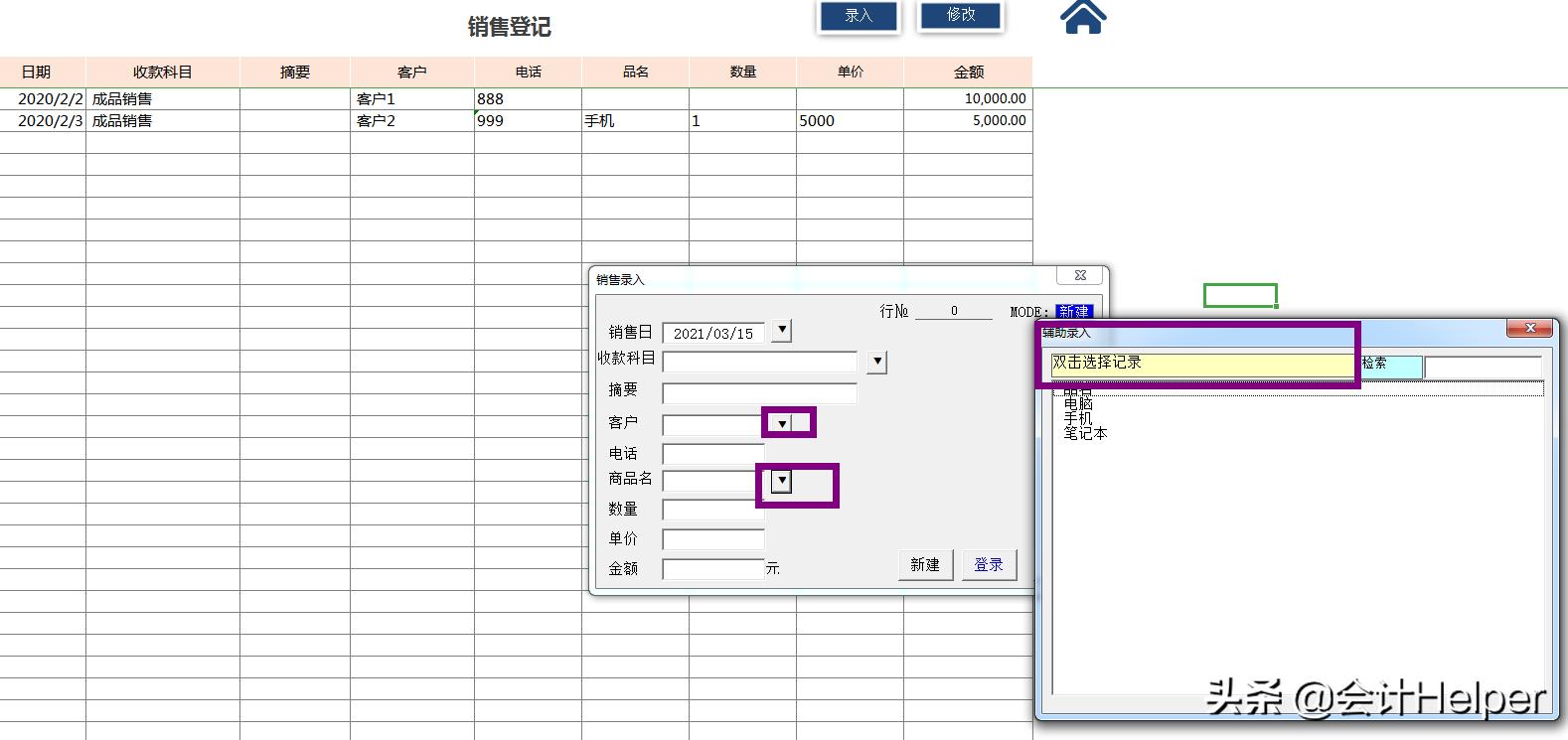Click the 修改 button at top

tap(961, 15)
